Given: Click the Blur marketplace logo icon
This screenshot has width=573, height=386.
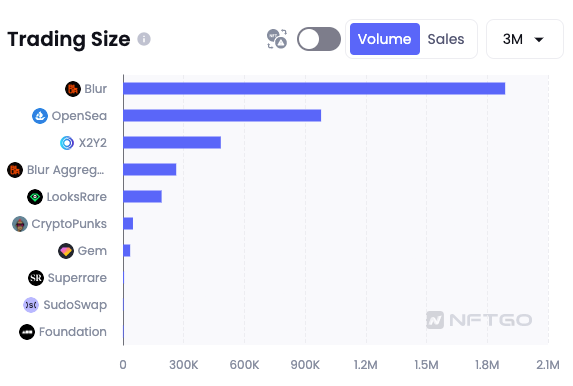Looking at the screenshot, I should pos(73,89).
